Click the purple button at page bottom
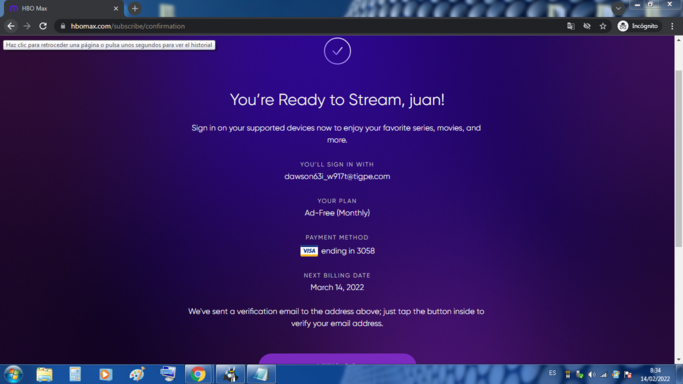 pyautogui.click(x=337, y=359)
